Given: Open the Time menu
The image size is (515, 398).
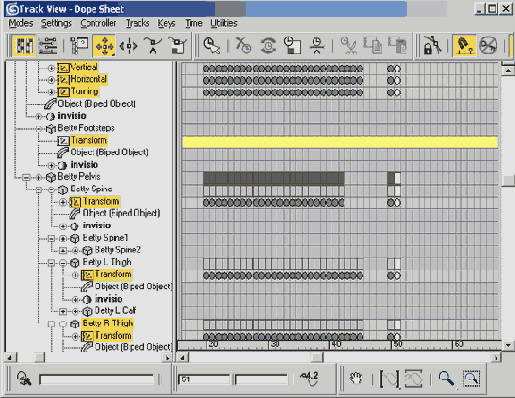Looking at the screenshot, I should [194, 23].
